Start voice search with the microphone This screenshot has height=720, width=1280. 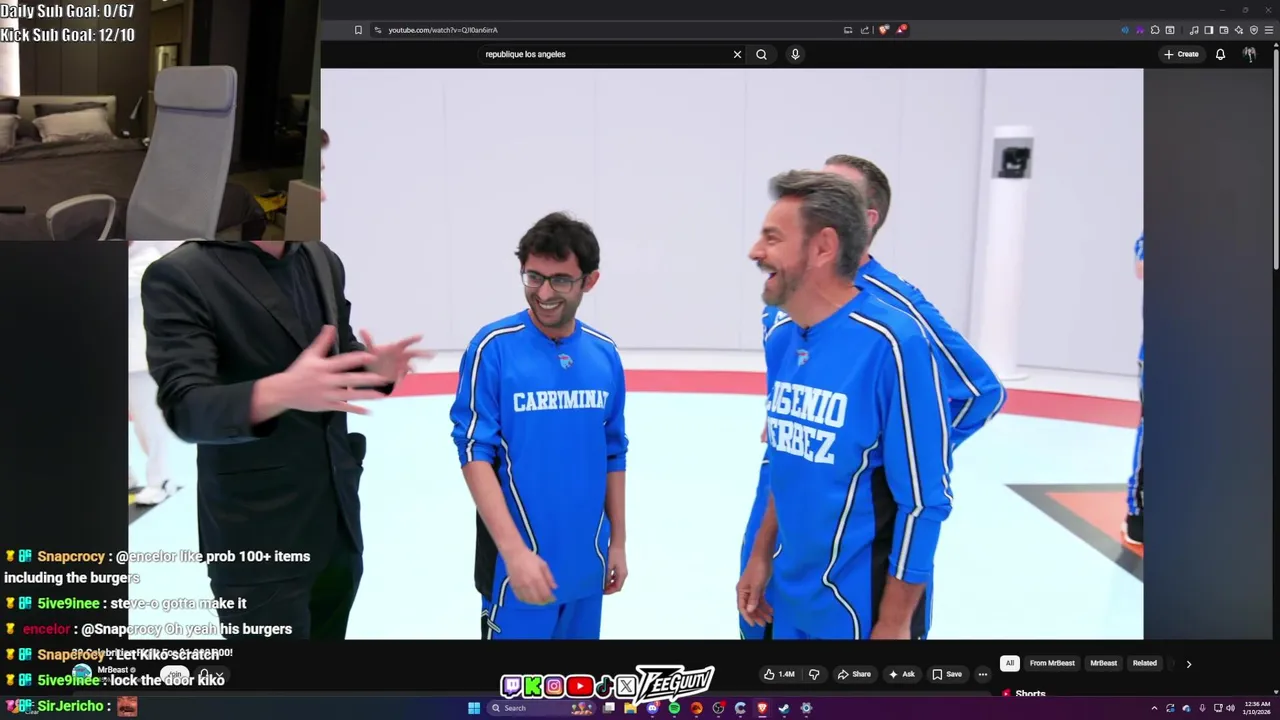[795, 54]
